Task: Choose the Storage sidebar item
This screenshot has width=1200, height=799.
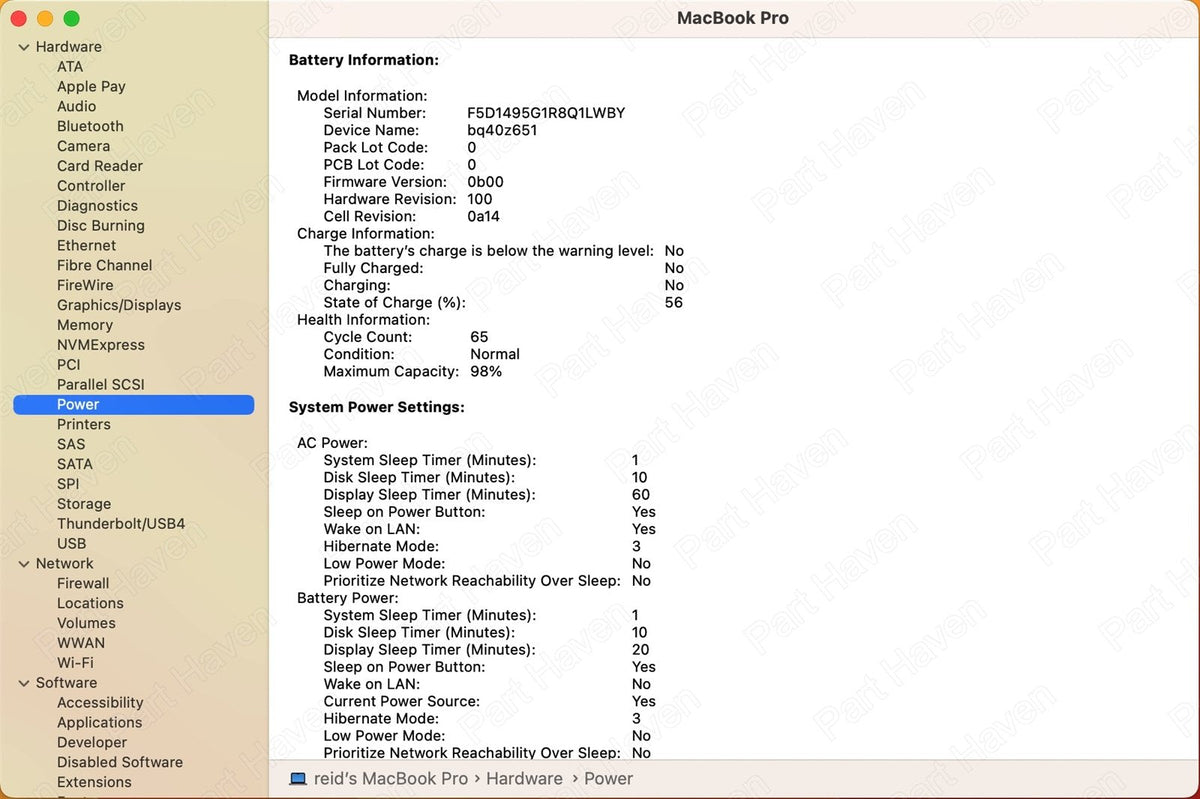Action: pyautogui.click(x=84, y=504)
